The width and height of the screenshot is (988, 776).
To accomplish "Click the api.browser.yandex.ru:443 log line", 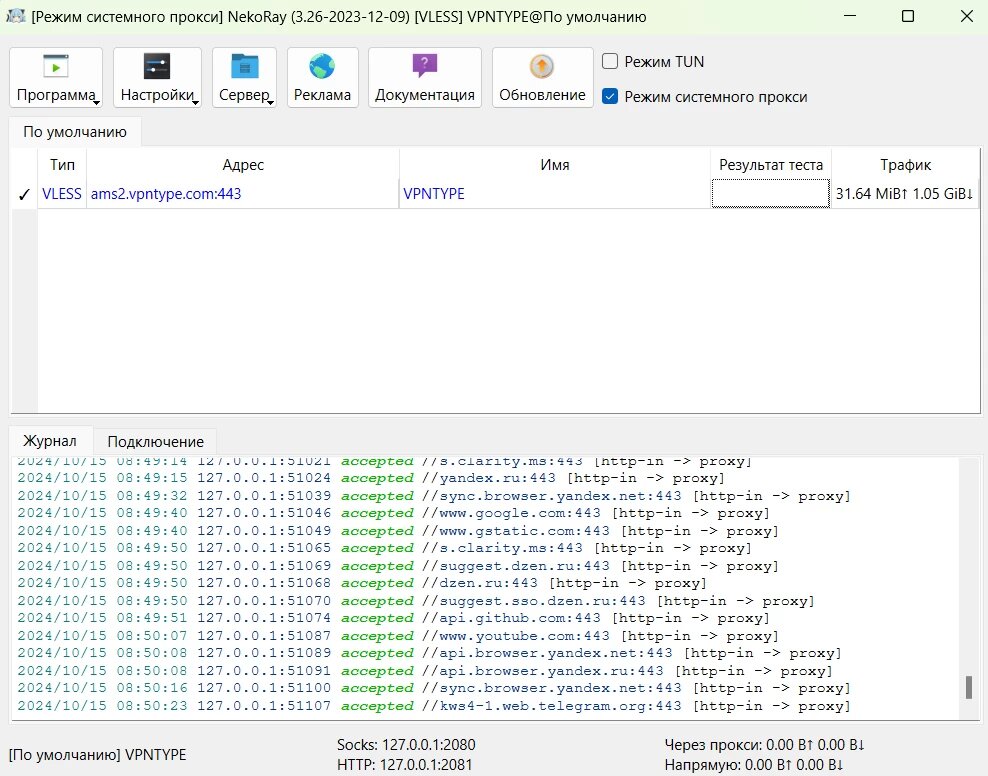I will coord(425,671).
